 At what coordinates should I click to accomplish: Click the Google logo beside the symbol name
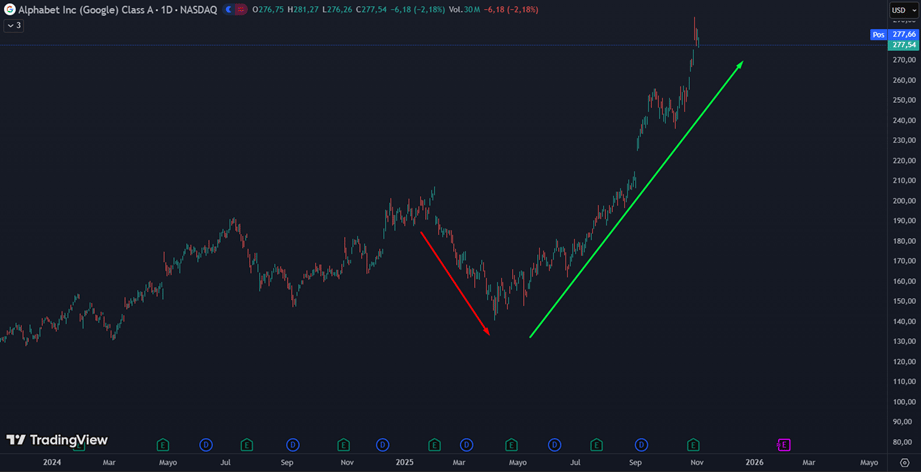(10, 10)
